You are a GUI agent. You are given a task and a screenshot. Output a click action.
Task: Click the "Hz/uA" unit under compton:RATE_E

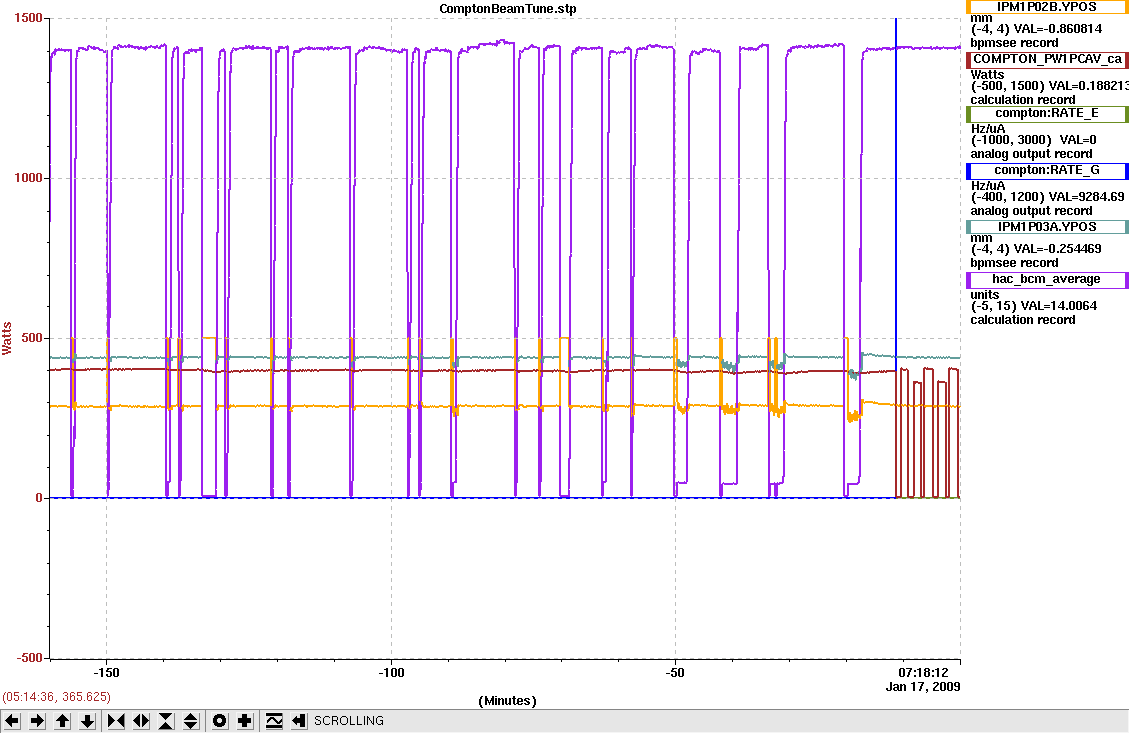tap(988, 129)
